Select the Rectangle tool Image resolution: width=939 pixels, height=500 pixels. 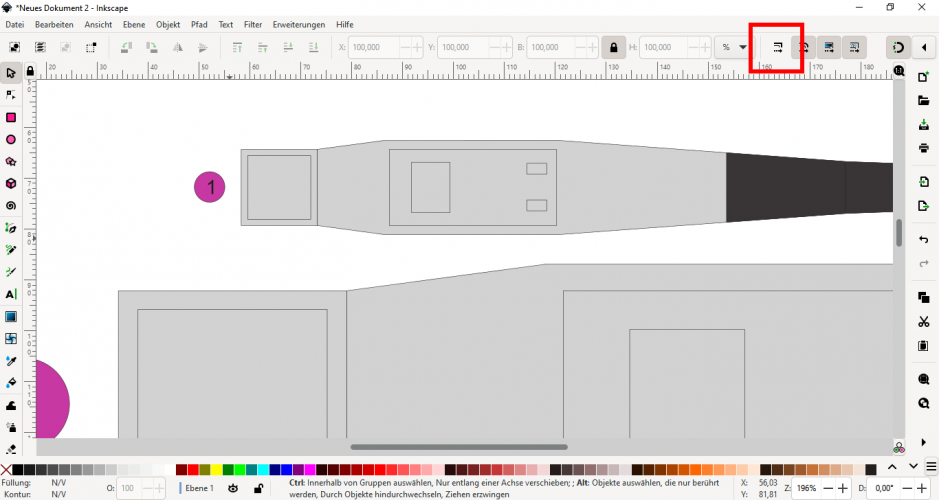pos(11,117)
